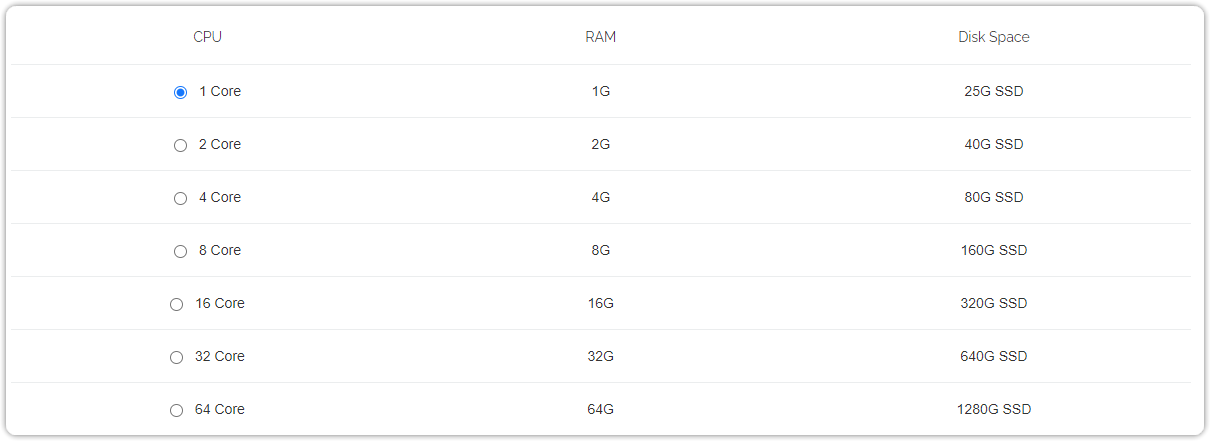Screen dimensions: 1210x441
Task: Click the 640G SSD disk value
Action: (994, 356)
